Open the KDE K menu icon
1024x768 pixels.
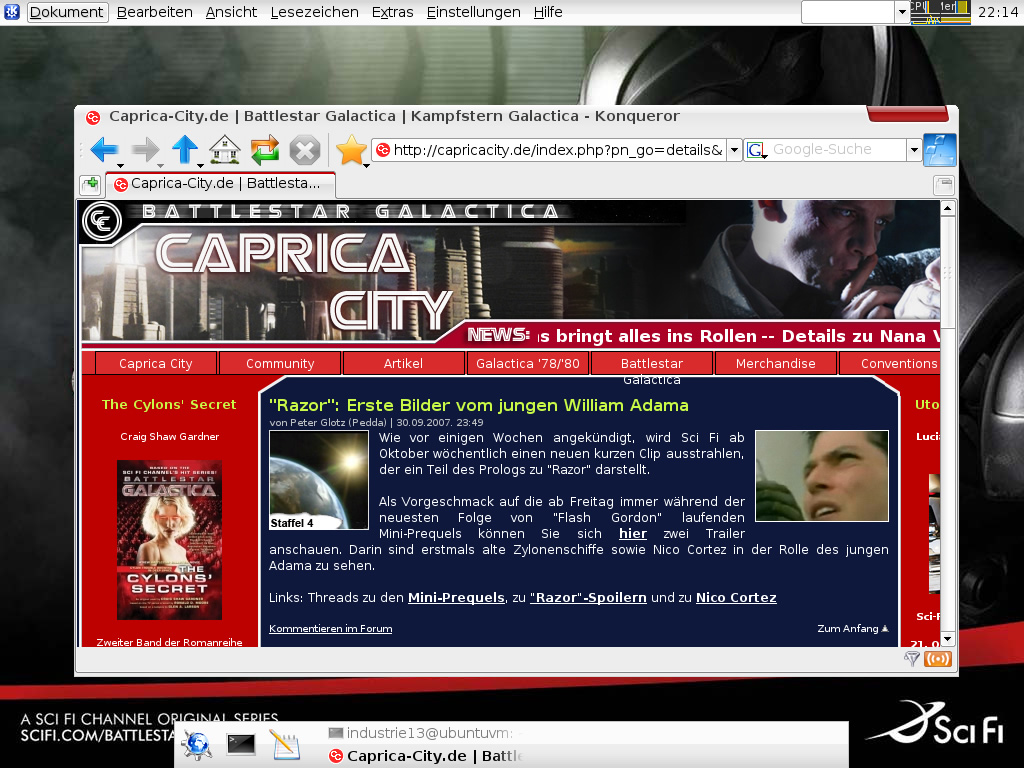(x=11, y=11)
